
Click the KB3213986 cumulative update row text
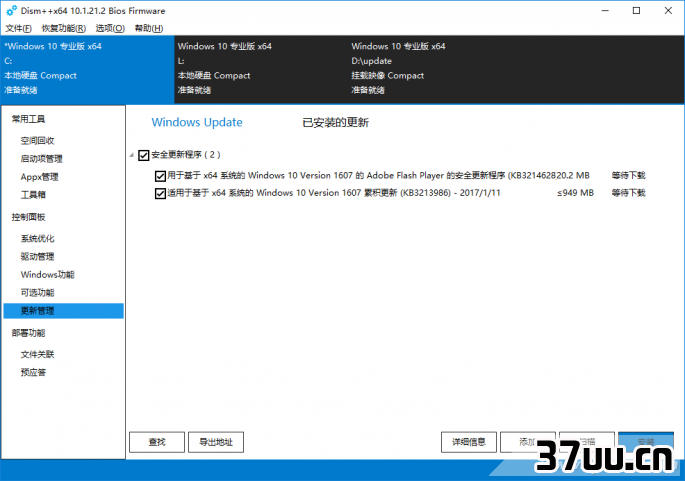tap(334, 193)
